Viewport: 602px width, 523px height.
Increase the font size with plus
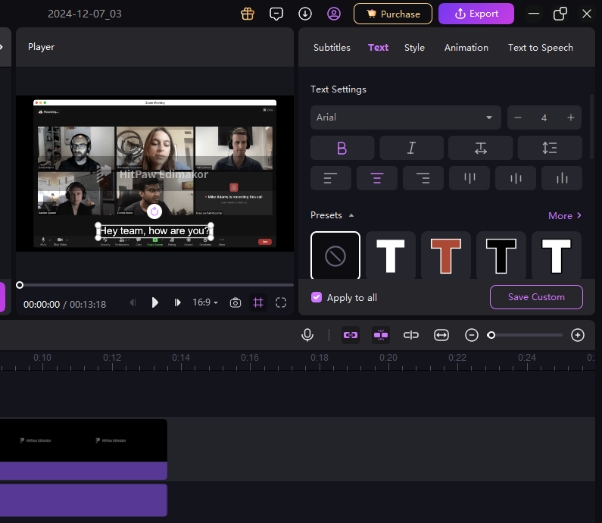[x=571, y=118]
